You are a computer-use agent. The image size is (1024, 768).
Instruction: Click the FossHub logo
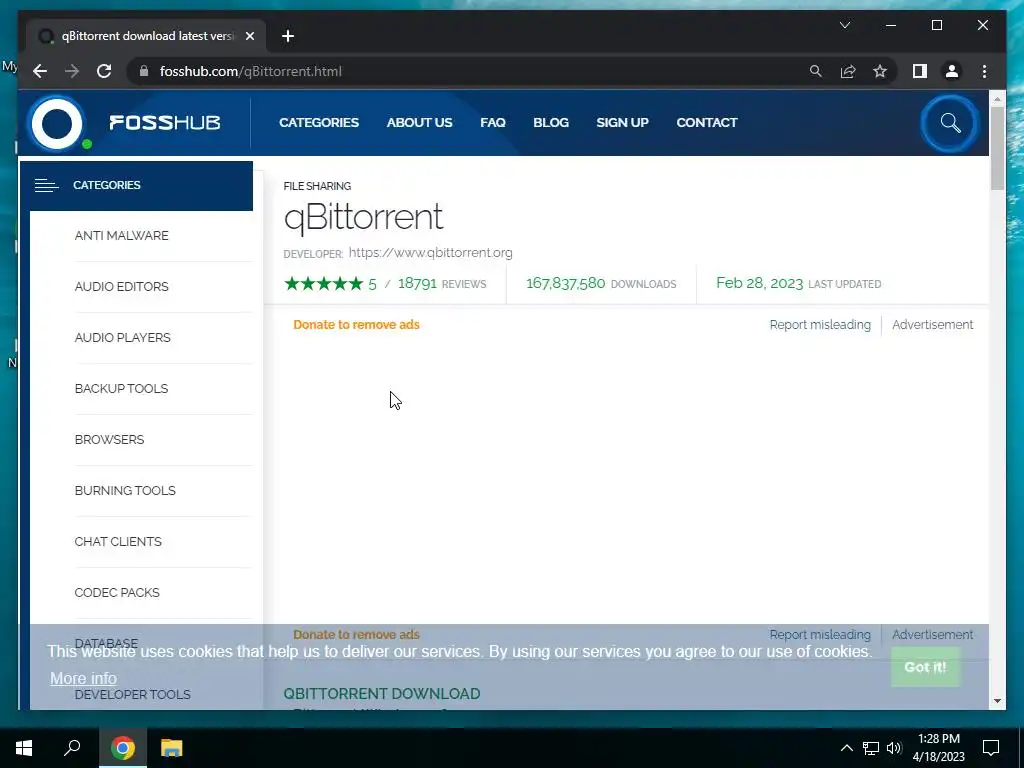point(124,123)
